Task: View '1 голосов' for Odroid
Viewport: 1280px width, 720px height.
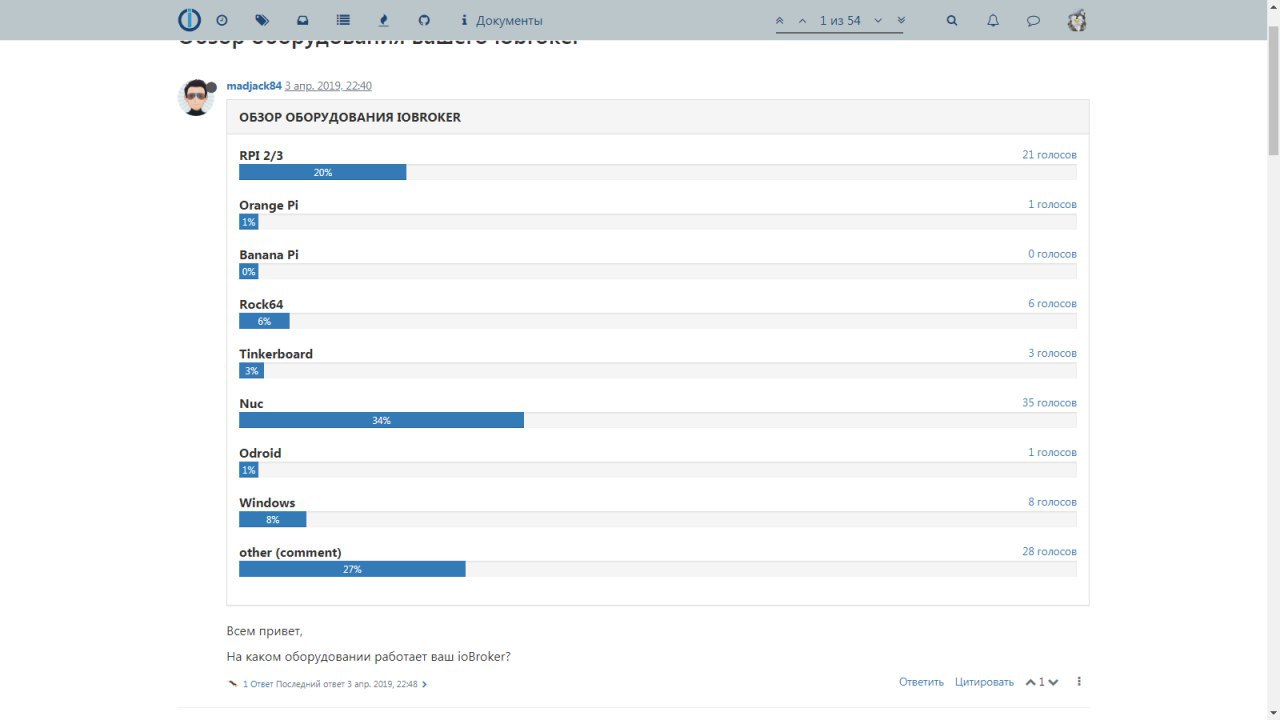Action: click(1052, 452)
